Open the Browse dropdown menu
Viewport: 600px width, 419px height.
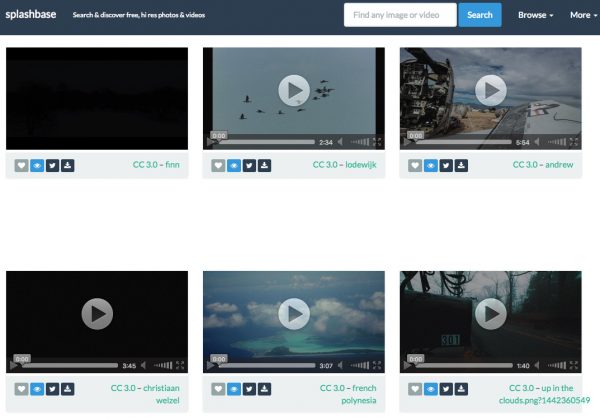tap(536, 15)
